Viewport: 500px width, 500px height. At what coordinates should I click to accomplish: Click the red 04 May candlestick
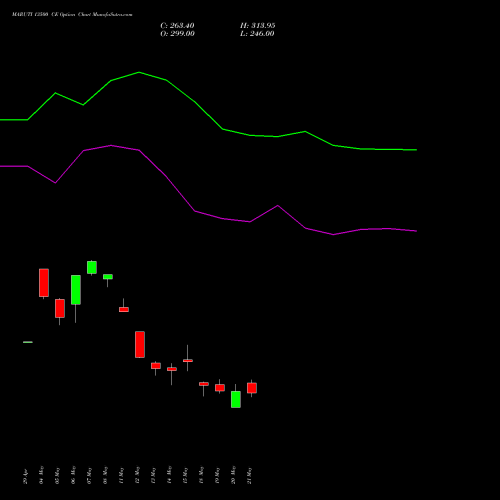[44, 283]
